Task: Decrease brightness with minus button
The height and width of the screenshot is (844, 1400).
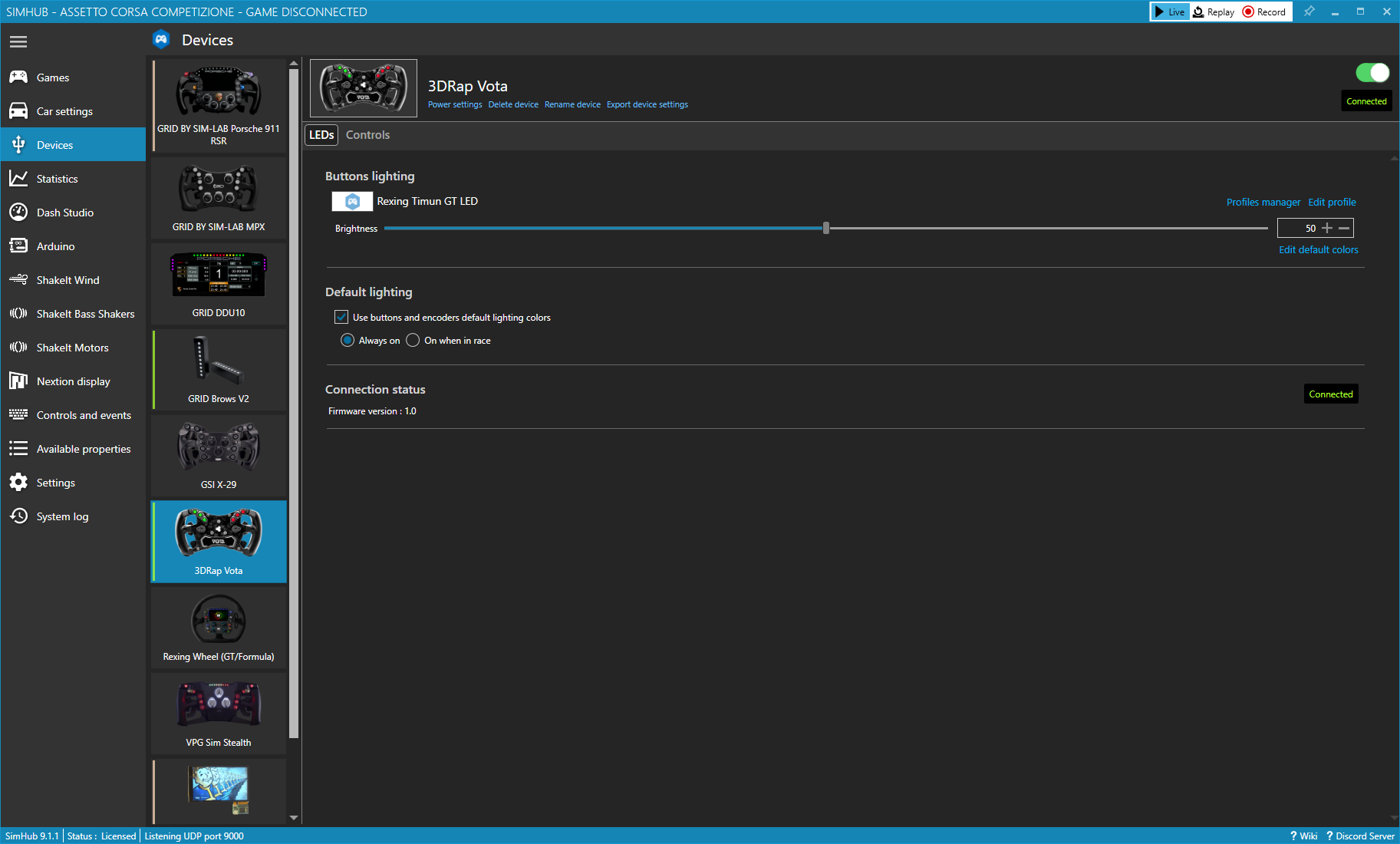Action: [1344, 228]
